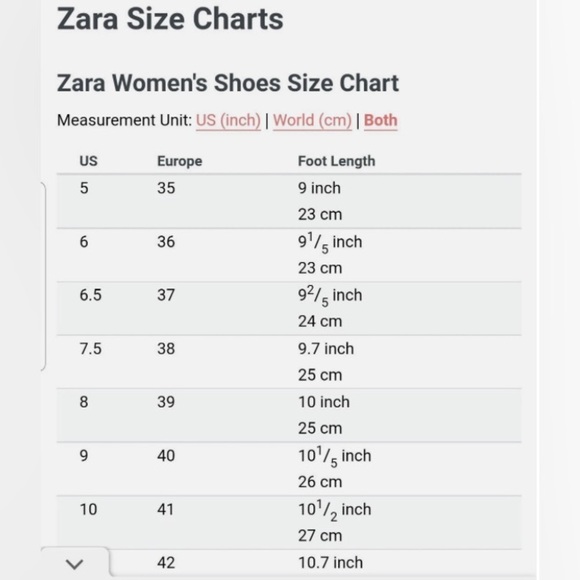Select the row with Europe size 38
Viewport: 580px width, 580px height.
tap(289, 362)
